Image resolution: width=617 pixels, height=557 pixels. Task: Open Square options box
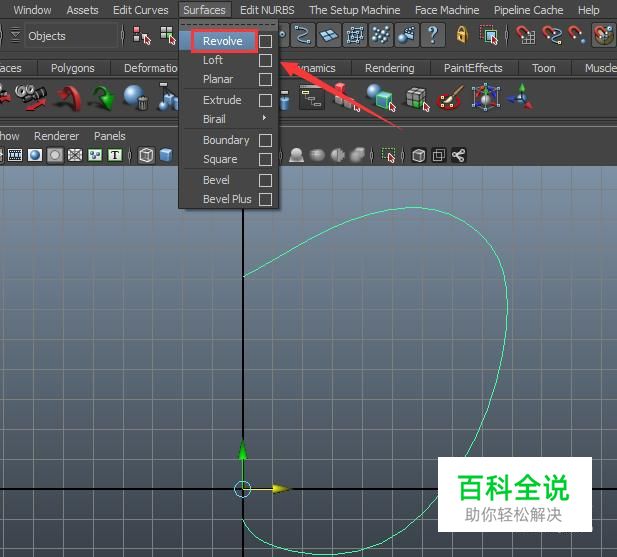click(265, 159)
